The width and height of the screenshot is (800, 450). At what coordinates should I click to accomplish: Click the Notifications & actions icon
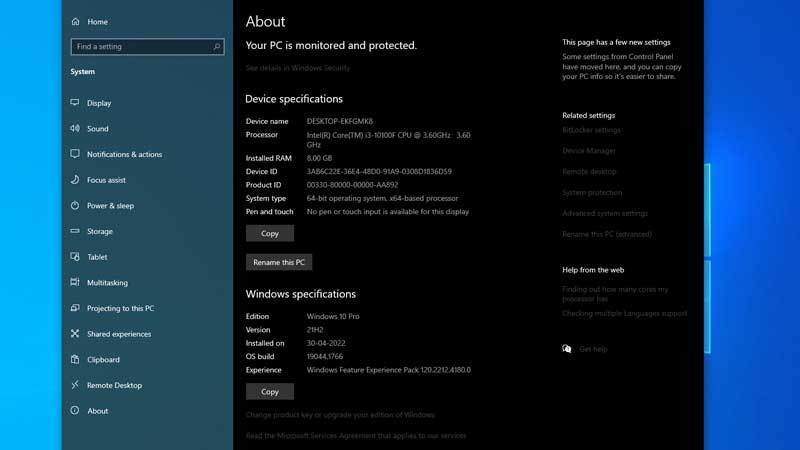click(75, 154)
